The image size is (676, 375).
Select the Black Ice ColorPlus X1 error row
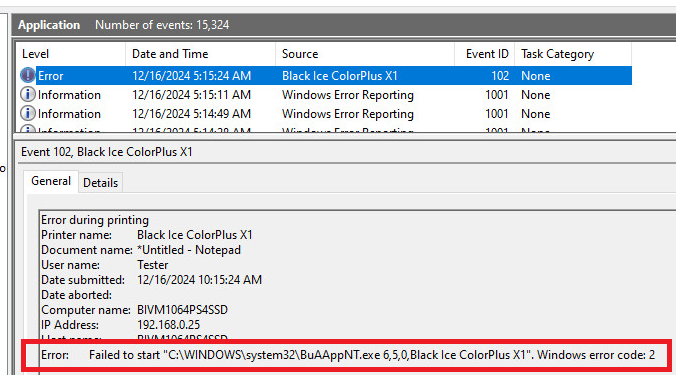(325, 75)
